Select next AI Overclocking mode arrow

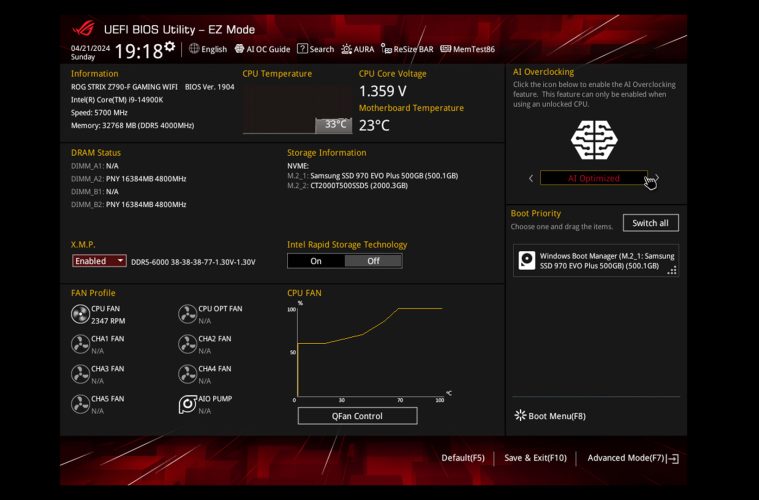coord(656,178)
